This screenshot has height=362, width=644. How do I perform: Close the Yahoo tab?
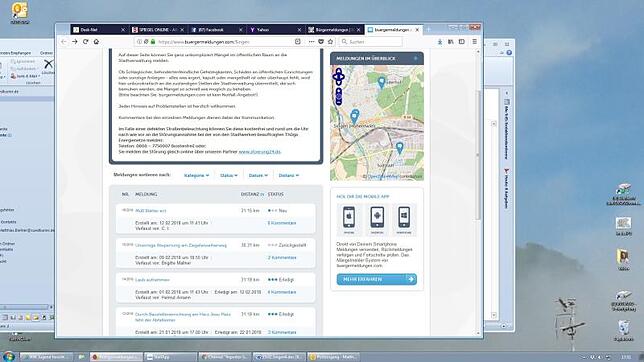tap(299, 30)
